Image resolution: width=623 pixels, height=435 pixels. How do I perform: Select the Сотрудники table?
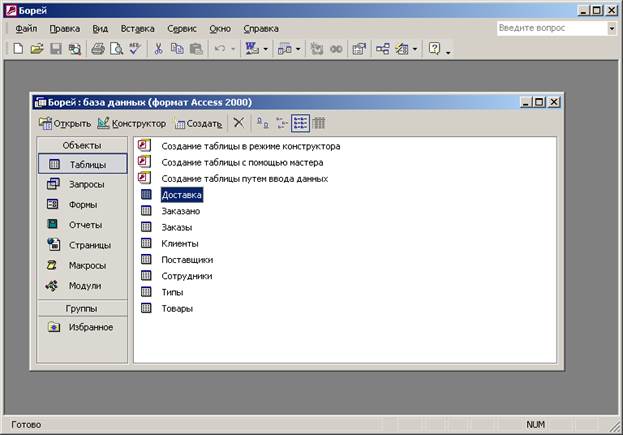(x=186, y=275)
